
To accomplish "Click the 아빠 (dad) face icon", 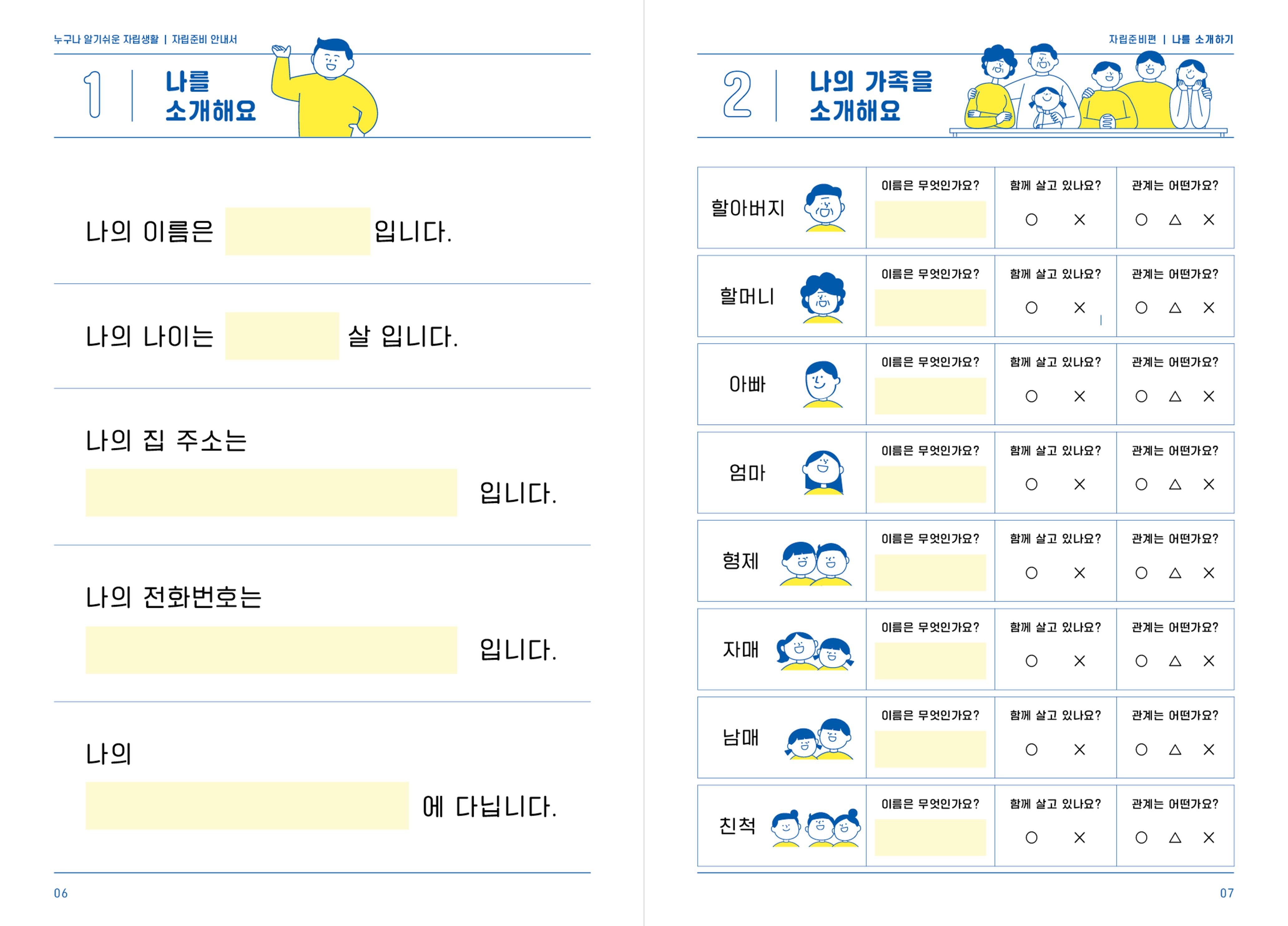I will 823,385.
